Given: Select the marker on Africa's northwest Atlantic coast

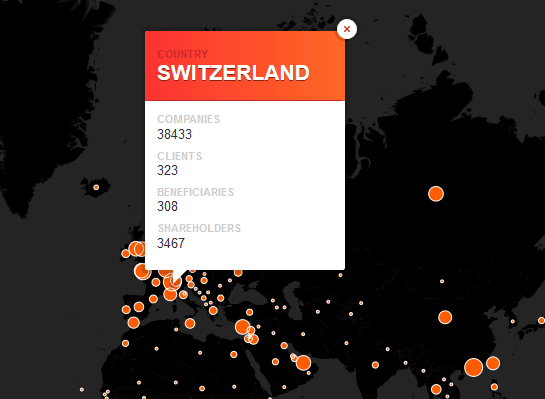Looking at the screenshot, I should [x=125, y=343].
